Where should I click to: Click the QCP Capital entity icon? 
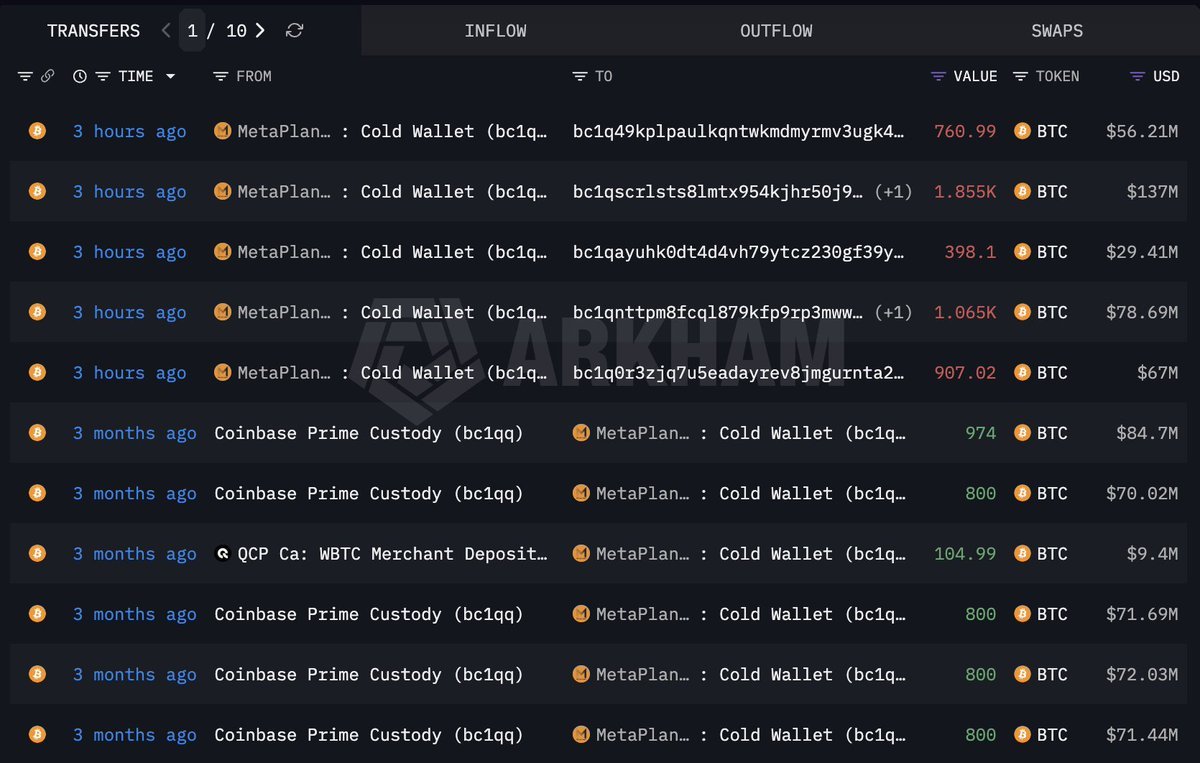click(x=222, y=553)
